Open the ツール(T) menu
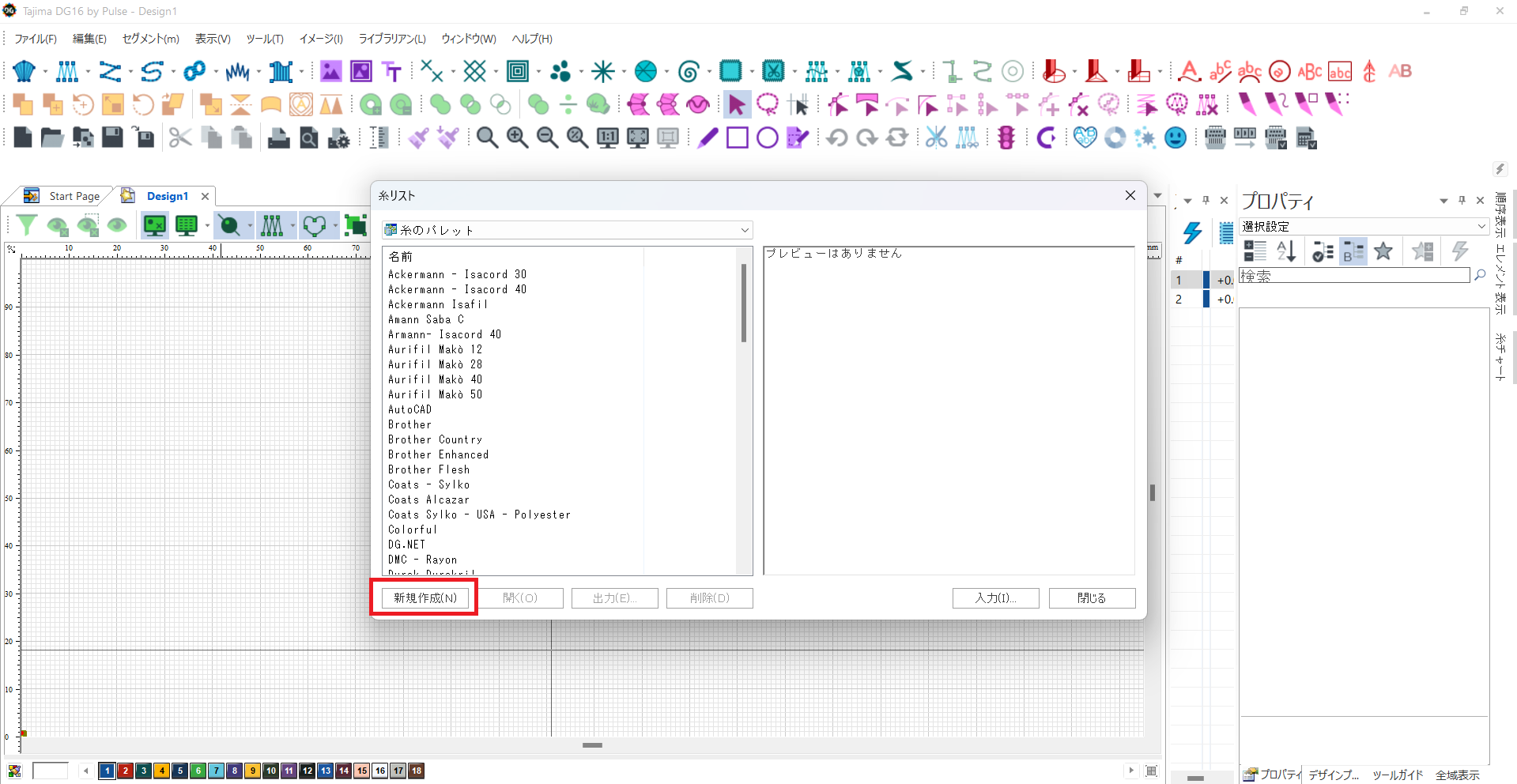This screenshot has height=784, width=1517. 265,39
